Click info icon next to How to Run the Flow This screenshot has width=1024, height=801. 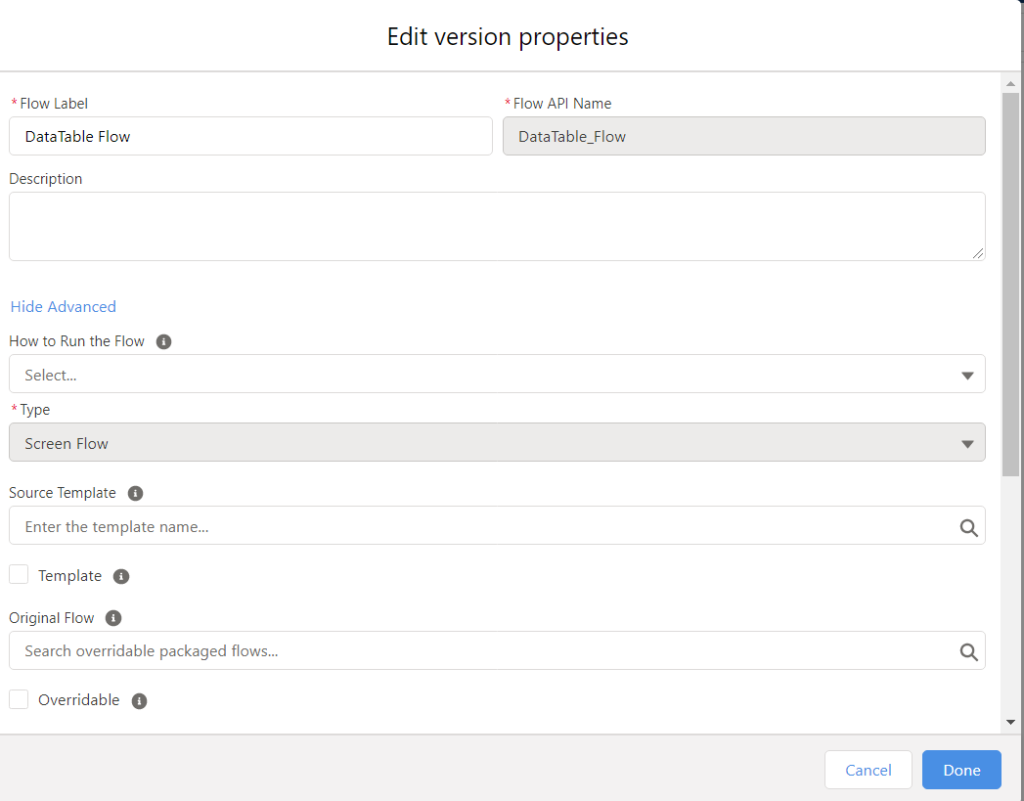[164, 342]
